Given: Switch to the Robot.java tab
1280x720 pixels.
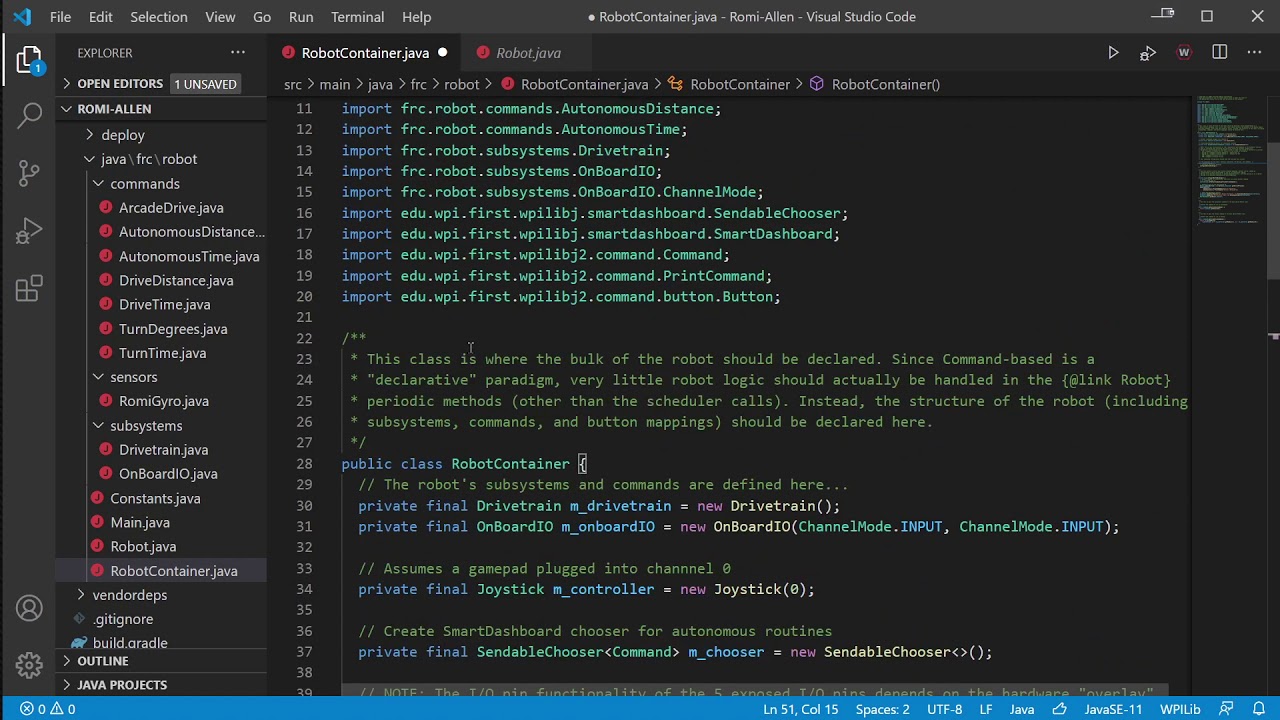Looking at the screenshot, I should (x=528, y=53).
